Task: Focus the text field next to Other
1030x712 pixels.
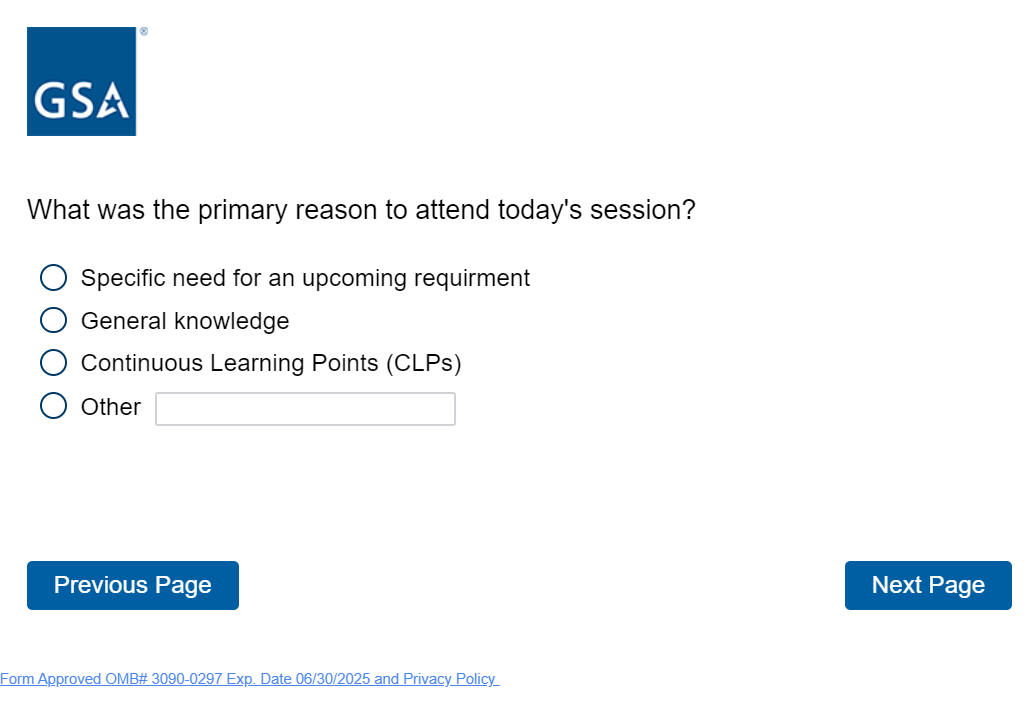Action: (305, 409)
